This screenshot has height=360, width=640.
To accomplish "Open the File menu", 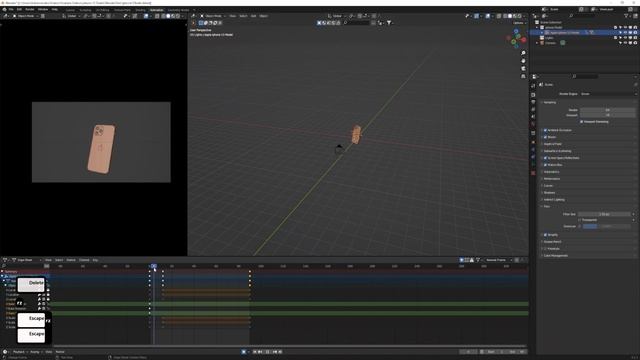I will pyautogui.click(x=11, y=9).
